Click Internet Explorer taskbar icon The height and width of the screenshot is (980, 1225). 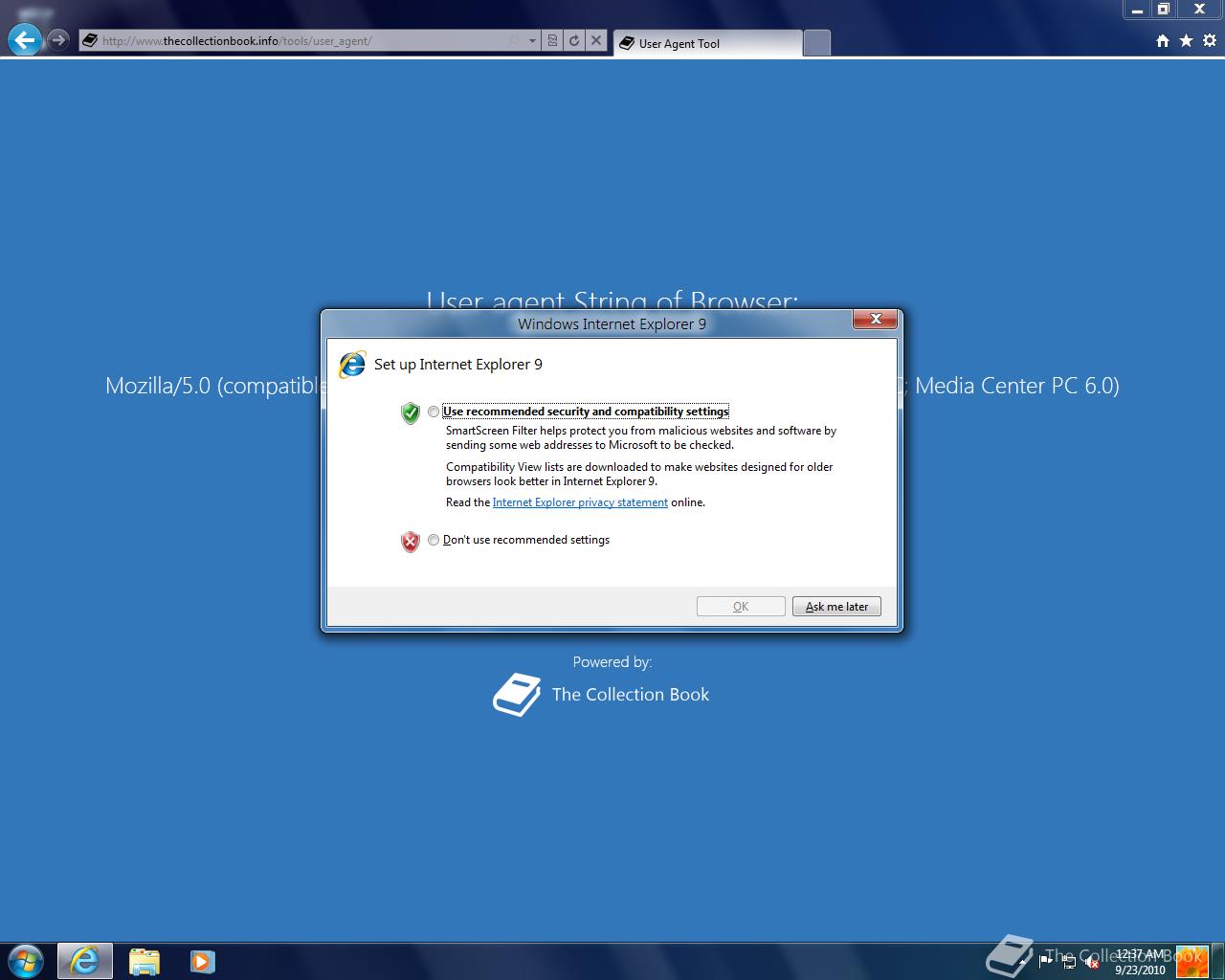[x=84, y=961]
